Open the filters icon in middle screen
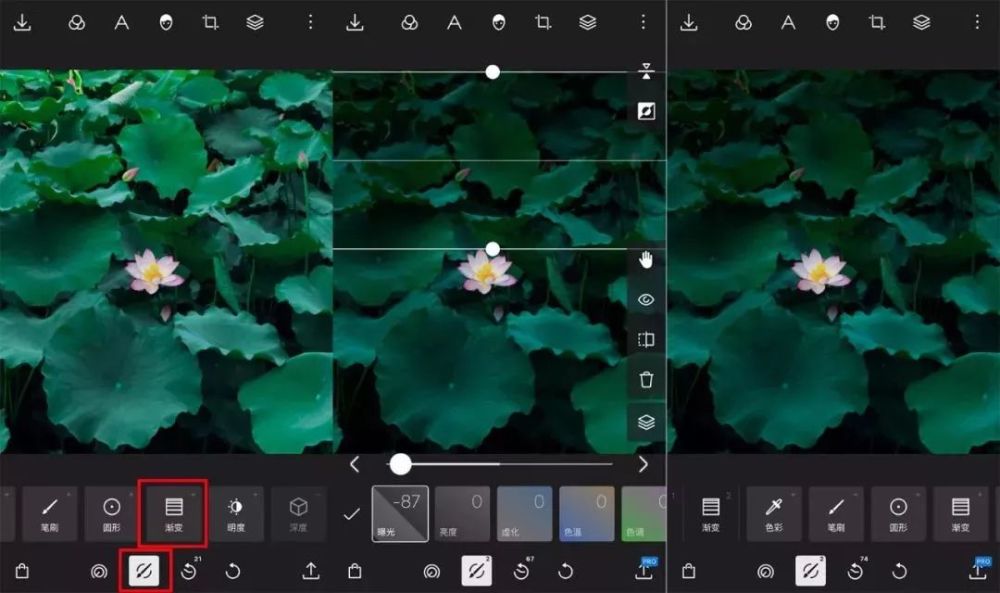Screen dimensions: 1000x593 (409, 23)
